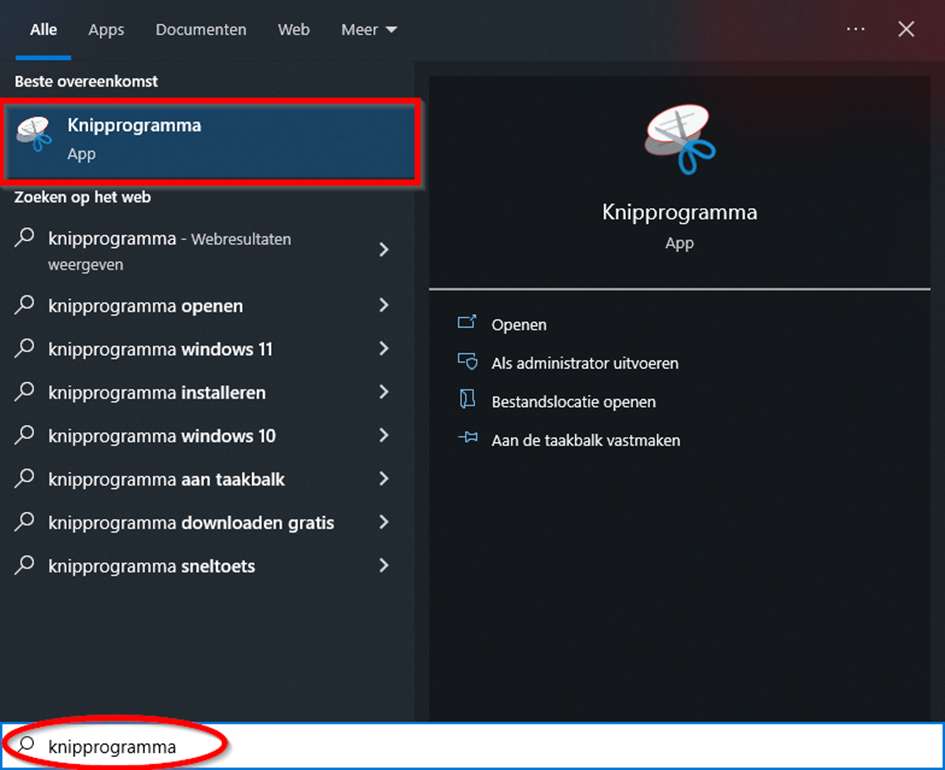Expand the chevron next to knipprogramma openen
Image resolution: width=945 pixels, height=770 pixels.
pos(383,306)
